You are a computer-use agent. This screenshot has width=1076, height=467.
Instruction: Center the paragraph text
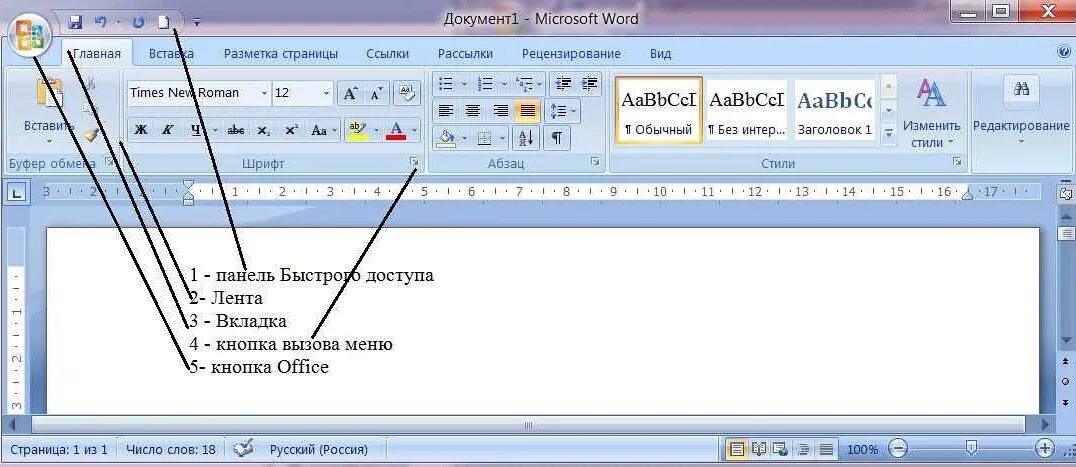[x=473, y=110]
